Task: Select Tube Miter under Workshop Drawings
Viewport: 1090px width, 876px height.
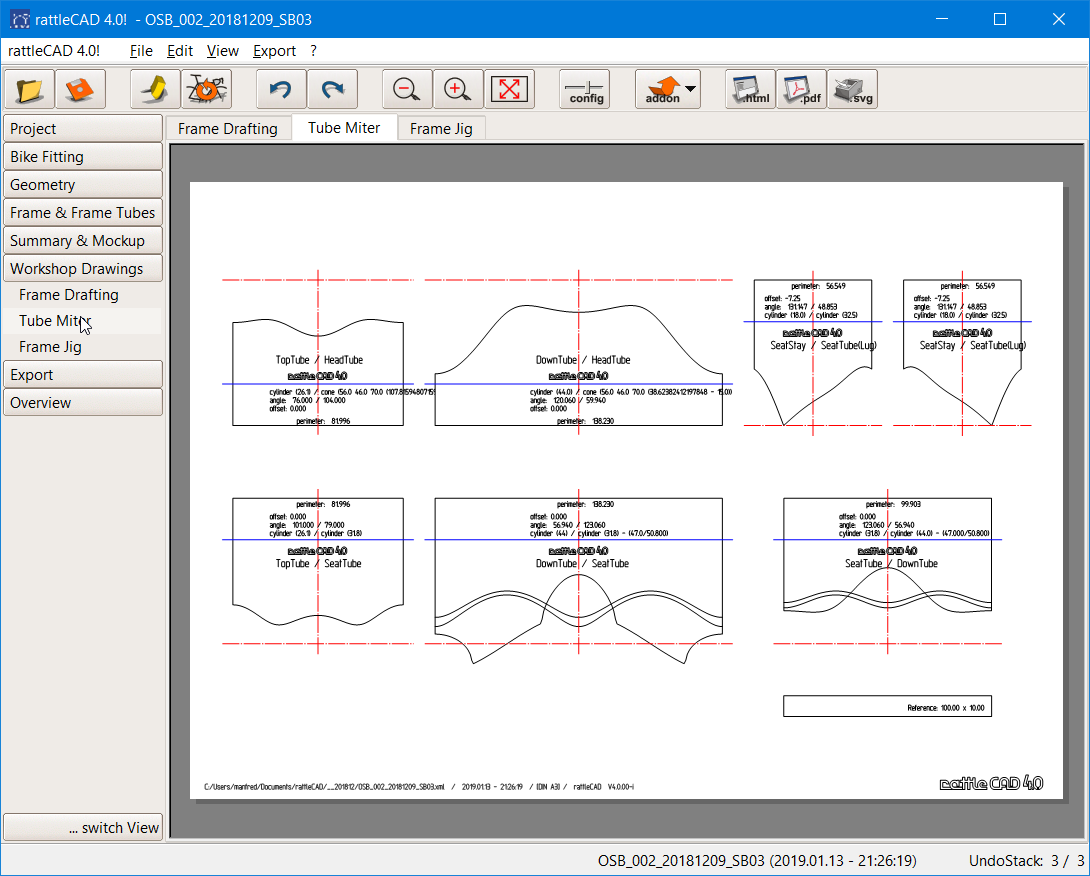Action: [55, 321]
